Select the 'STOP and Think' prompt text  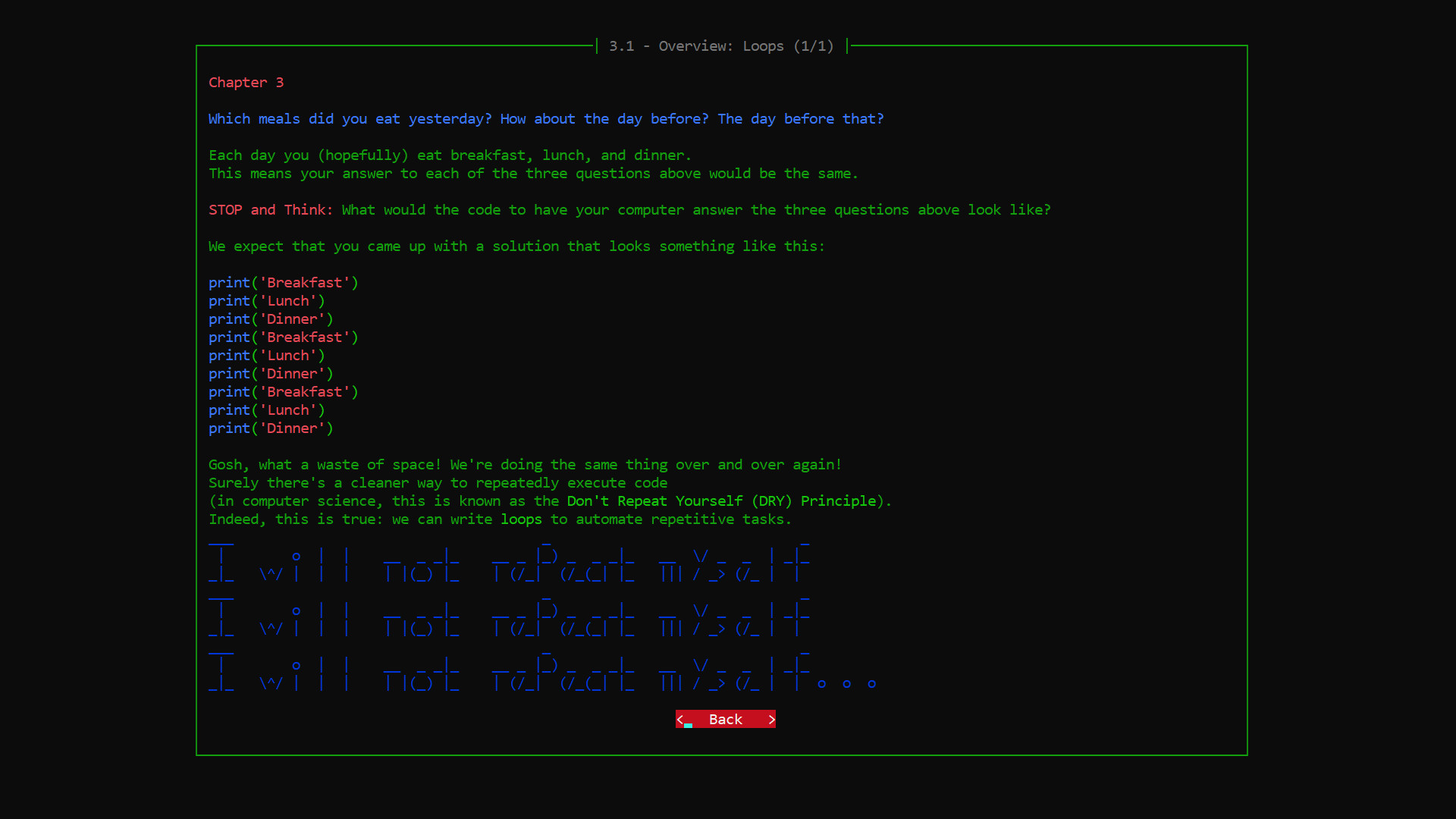[x=271, y=209]
